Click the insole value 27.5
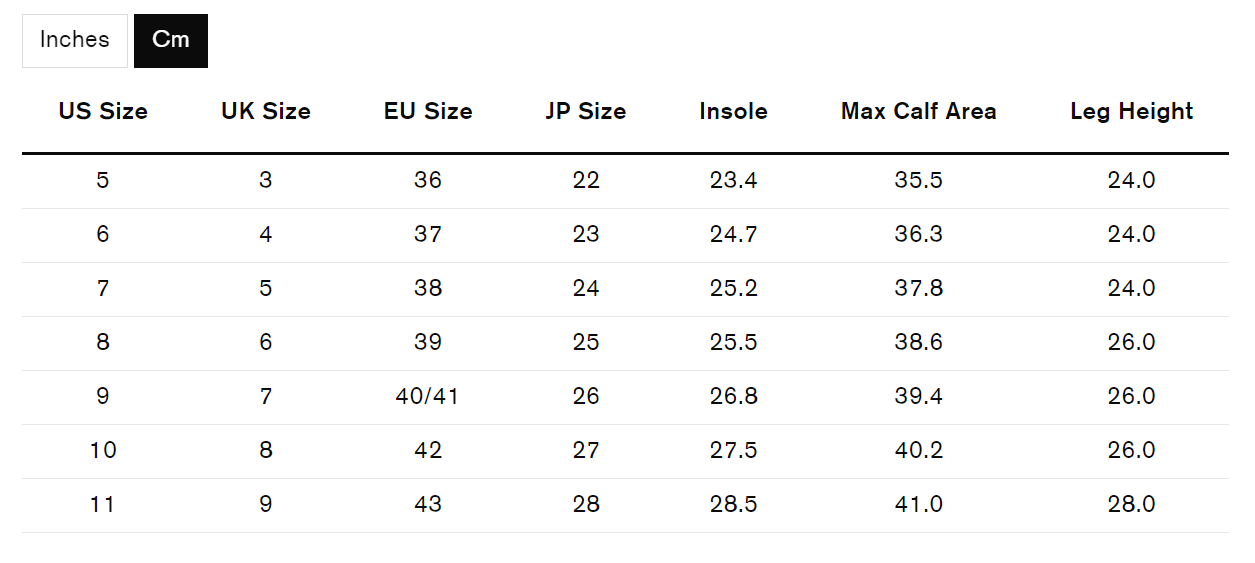Viewport: 1255px width, 563px height. (x=734, y=451)
